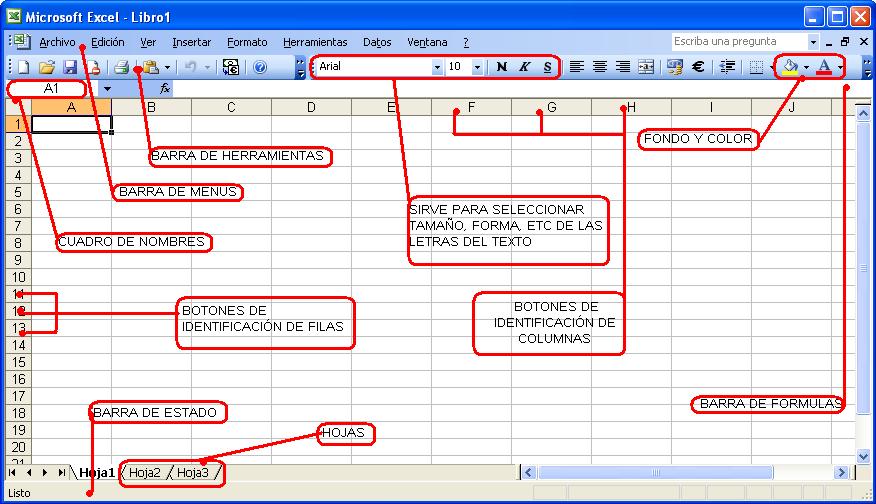Expand the 'Escriba una pregunta' dropdown arrow
This screenshot has width=876, height=504.
(813, 42)
